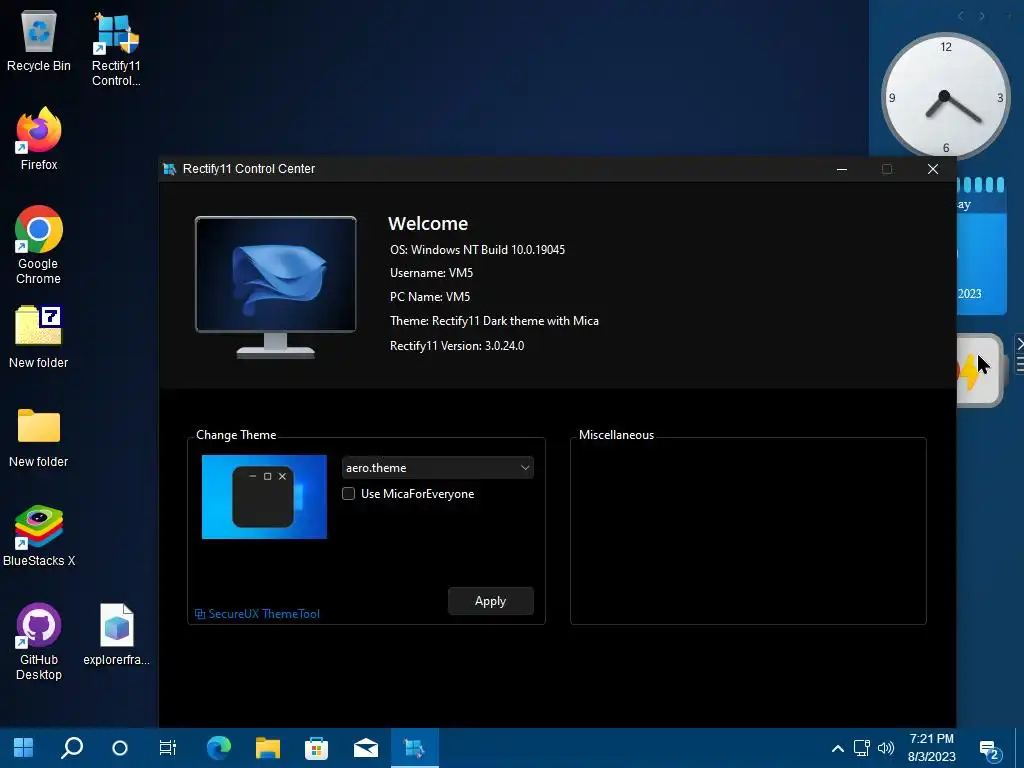
Task: Click Rectify11 Control Center taskbar button
Action: point(415,748)
